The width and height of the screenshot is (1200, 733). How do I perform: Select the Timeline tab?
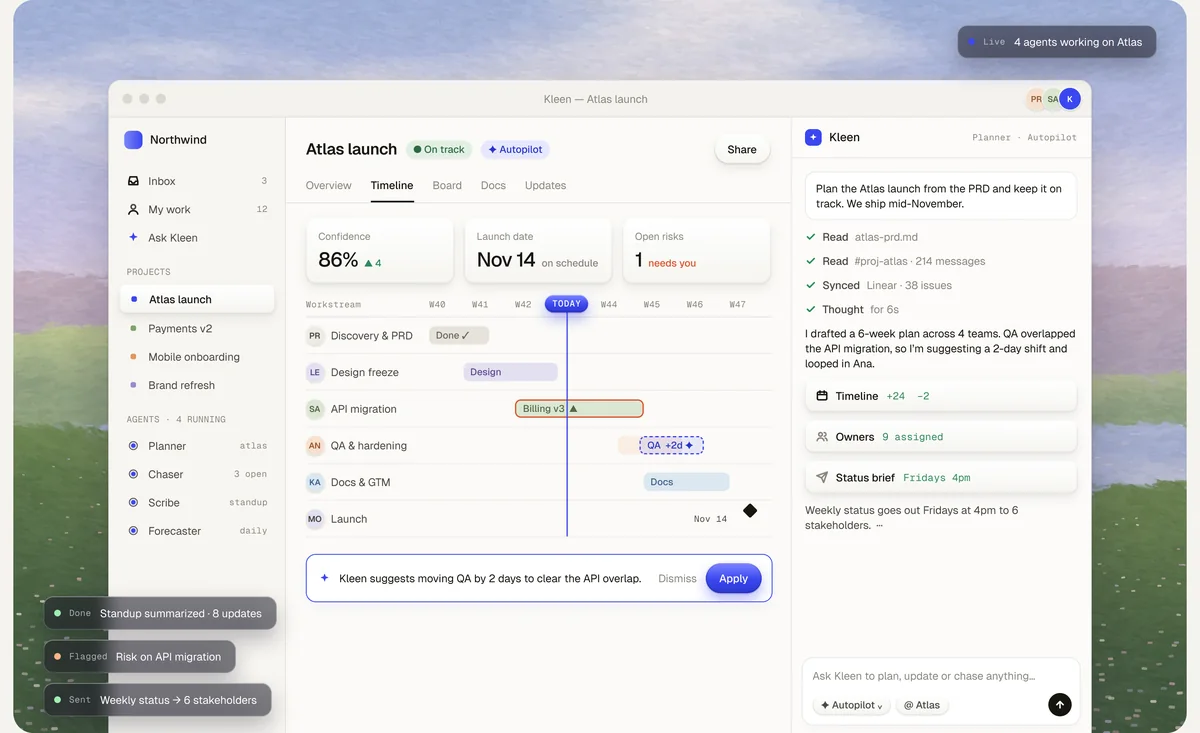392,186
